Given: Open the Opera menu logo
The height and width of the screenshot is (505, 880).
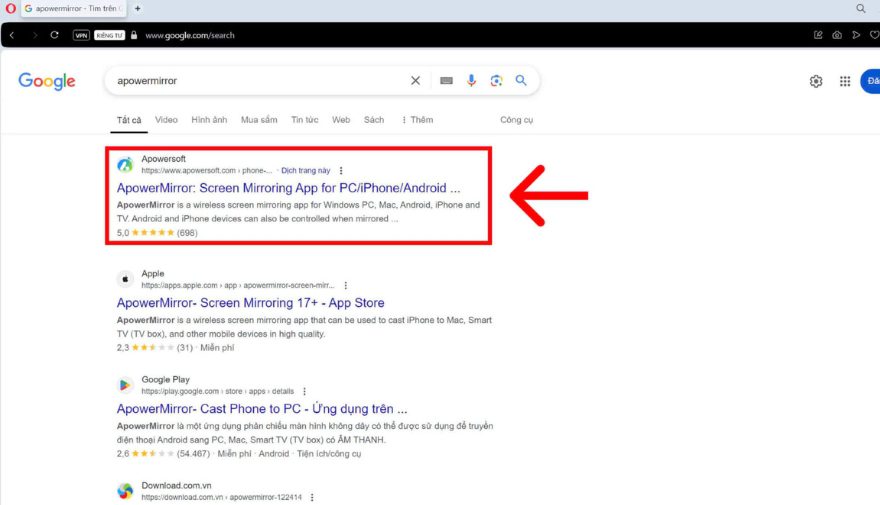Looking at the screenshot, I should coord(11,9).
